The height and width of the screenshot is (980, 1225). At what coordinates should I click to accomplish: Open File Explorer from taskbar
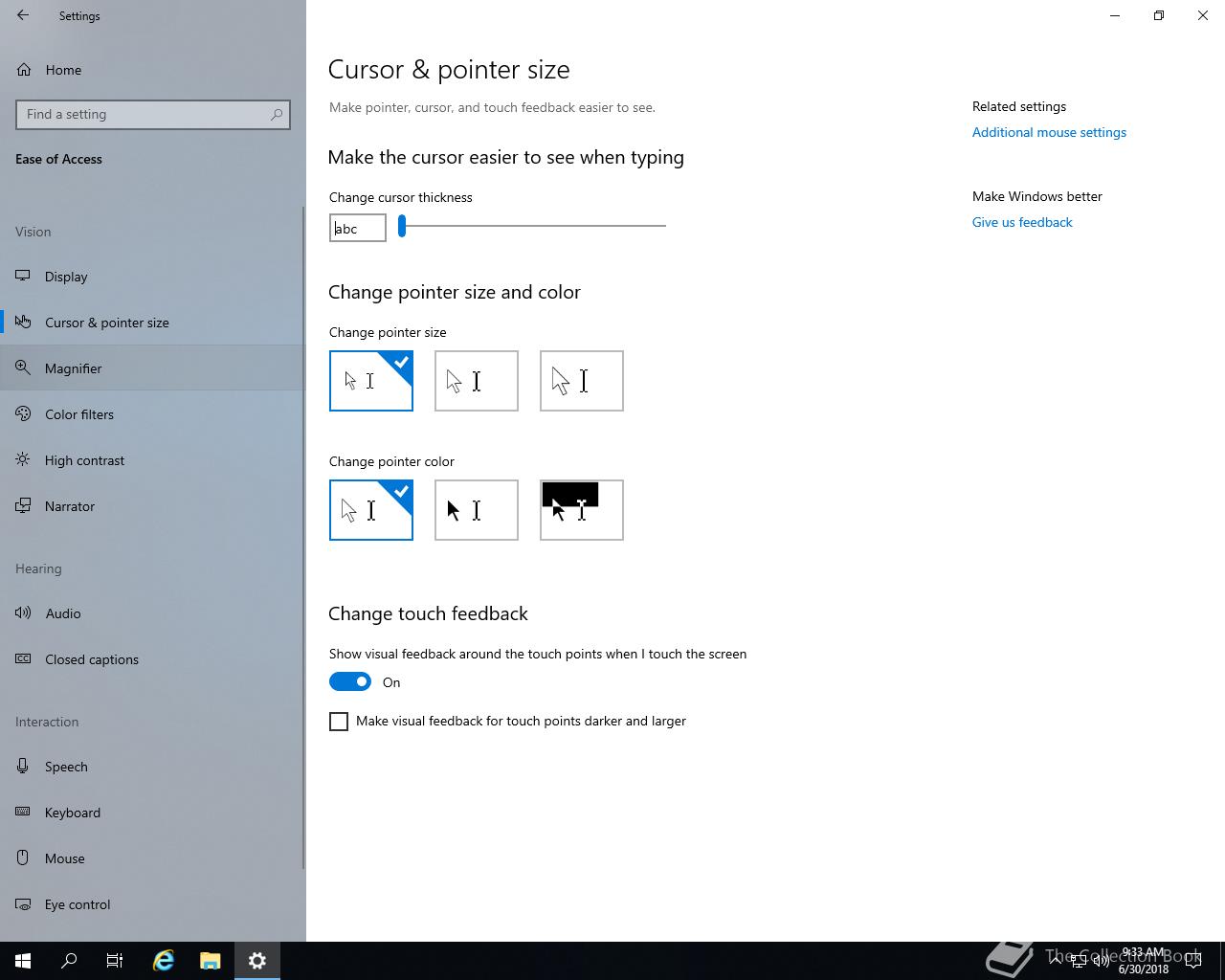click(211, 961)
